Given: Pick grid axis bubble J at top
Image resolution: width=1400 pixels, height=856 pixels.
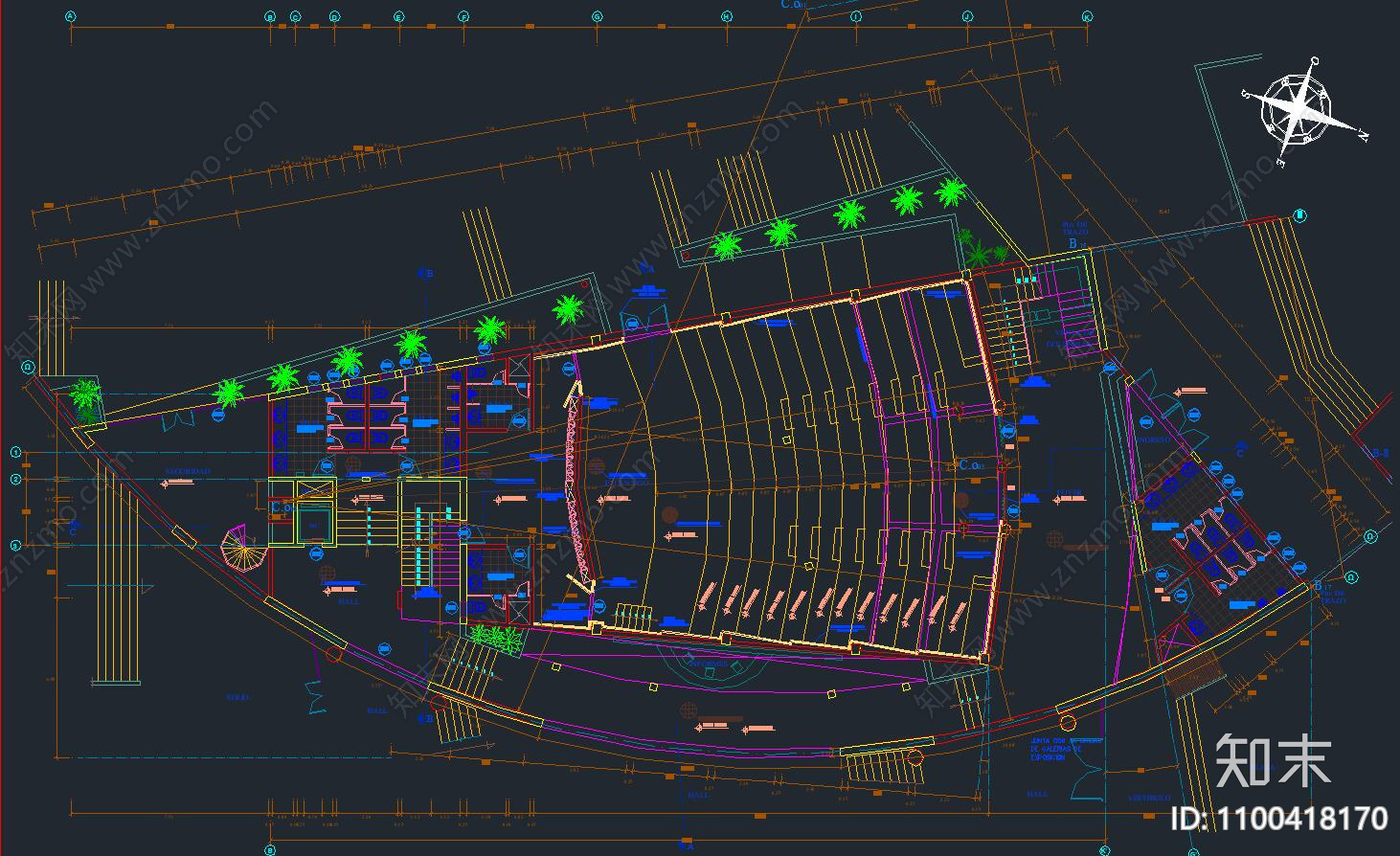Looking at the screenshot, I should 967,16.
